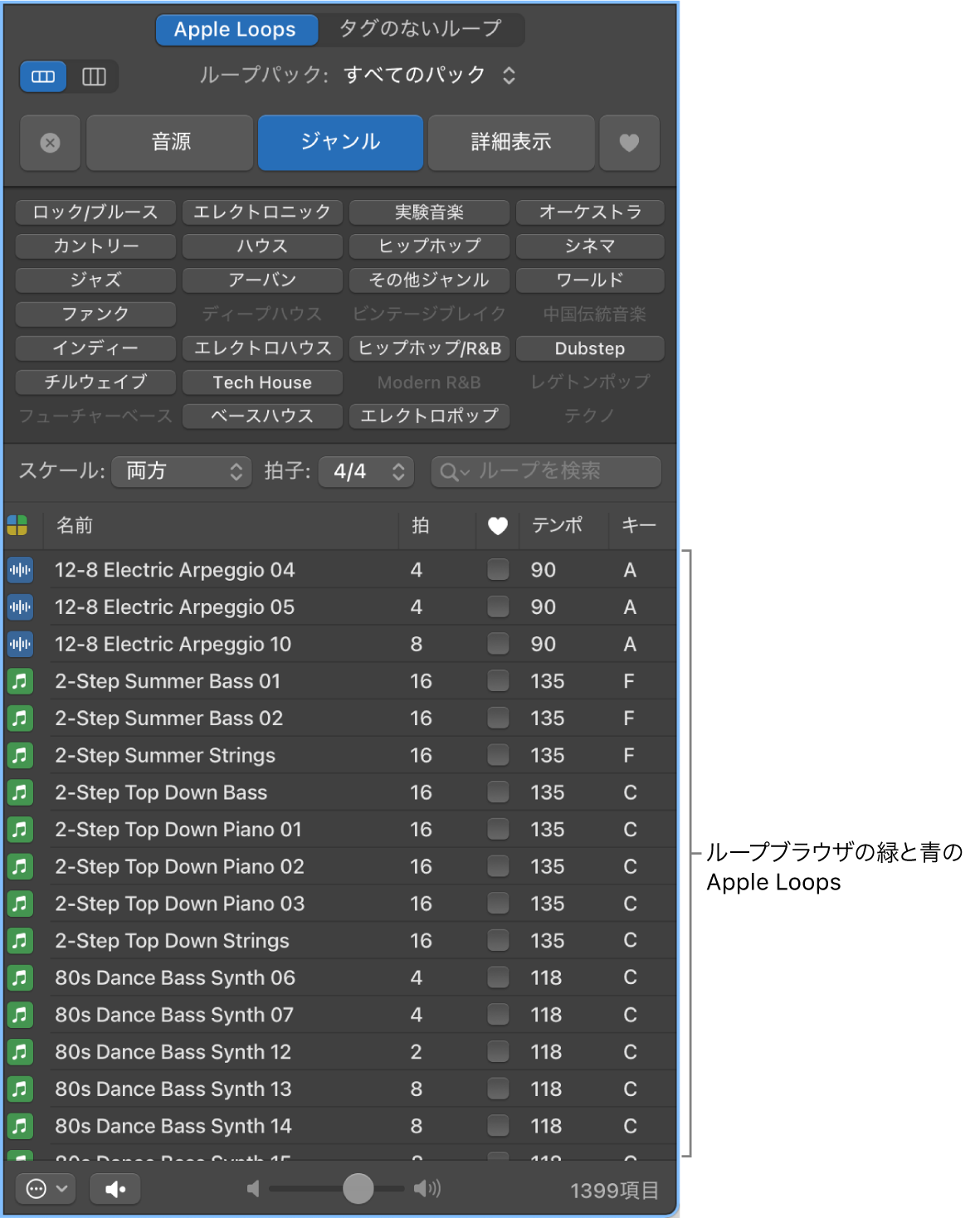Favorite 2-Step Summer Bass 01 checkbox
980x1218 pixels.
click(498, 680)
